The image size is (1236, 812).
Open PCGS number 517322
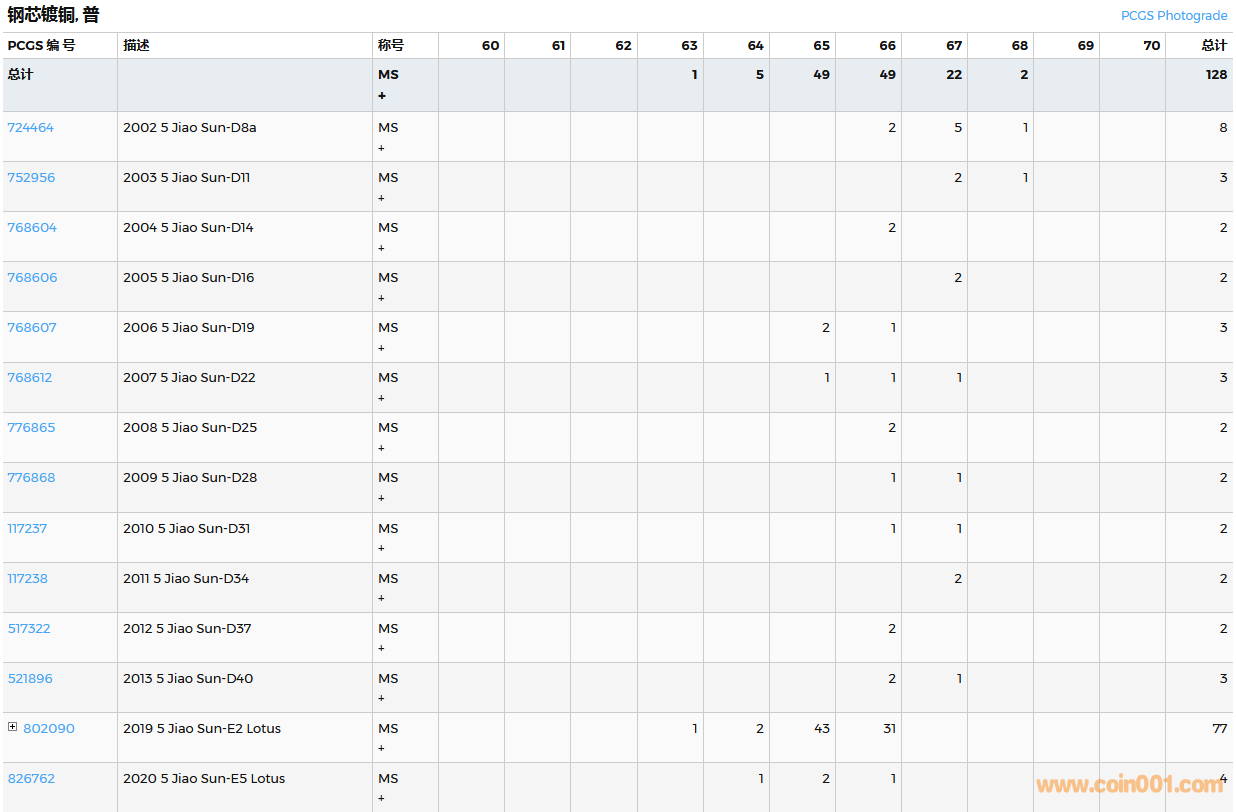point(29,628)
